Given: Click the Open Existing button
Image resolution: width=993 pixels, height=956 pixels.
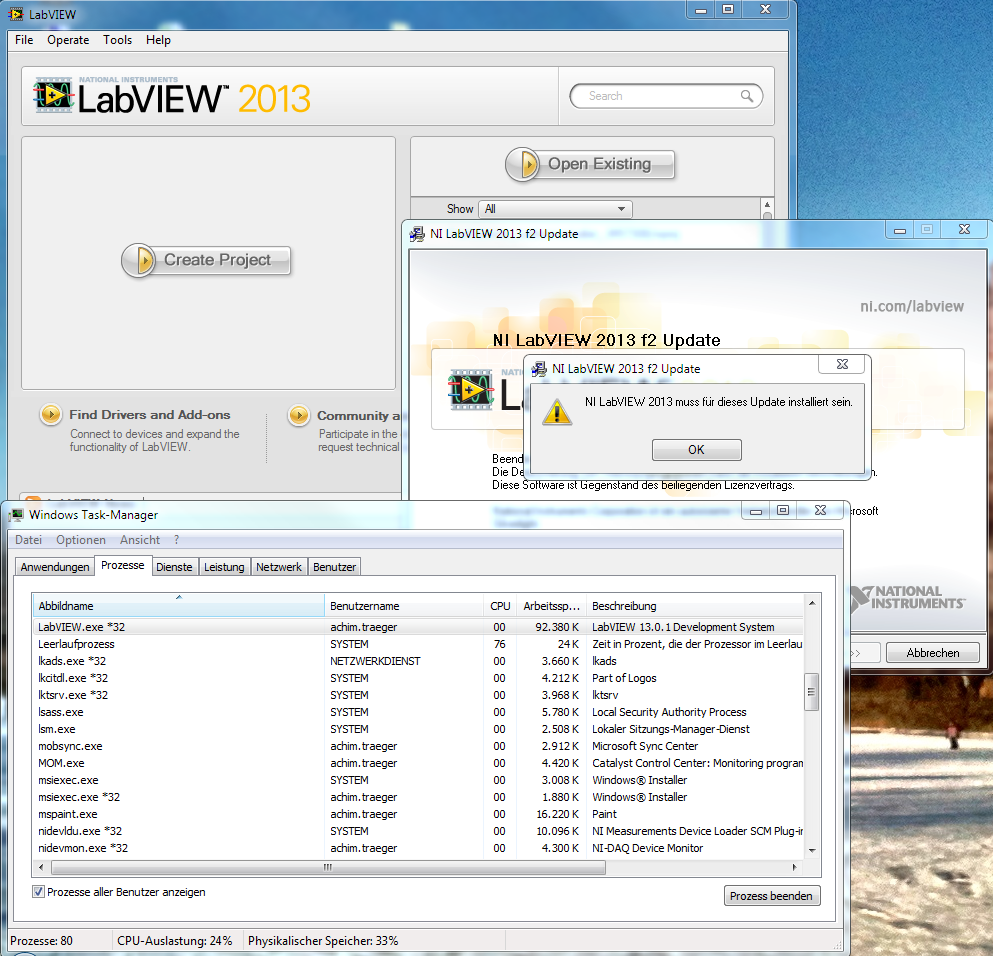Looking at the screenshot, I should (x=590, y=165).
